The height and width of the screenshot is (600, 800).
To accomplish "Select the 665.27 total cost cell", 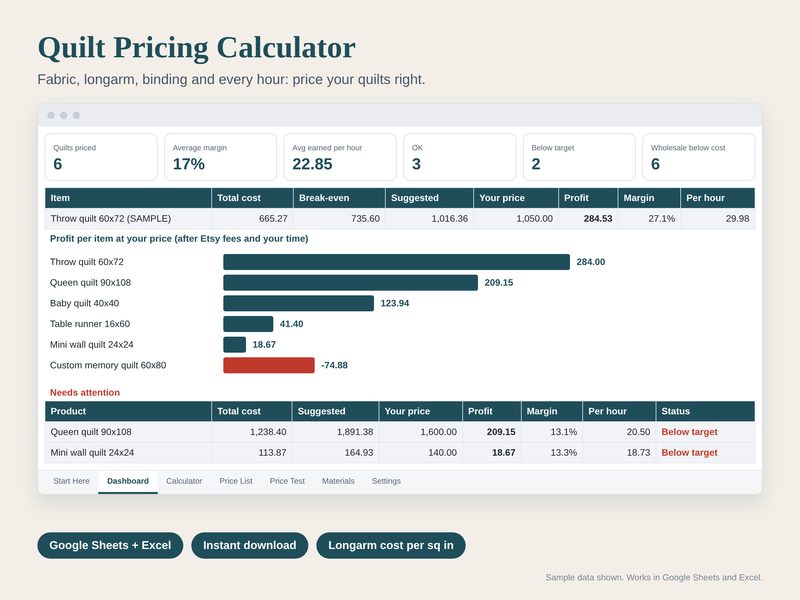I will [253, 218].
